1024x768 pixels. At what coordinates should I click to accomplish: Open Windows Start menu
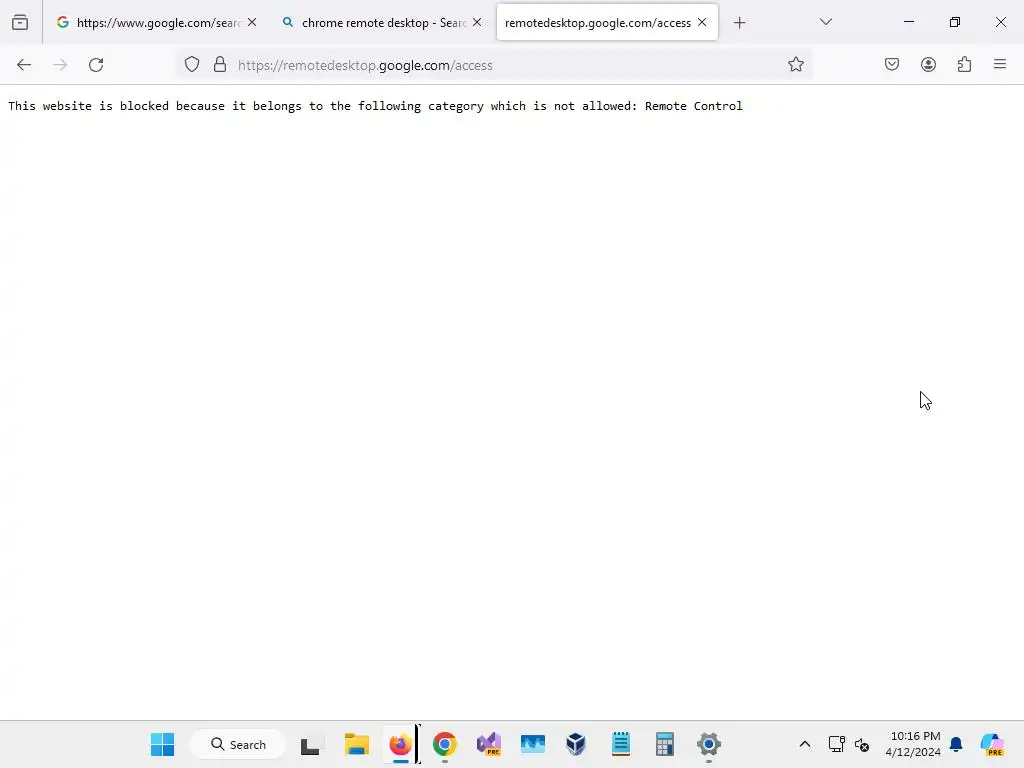coord(162,744)
